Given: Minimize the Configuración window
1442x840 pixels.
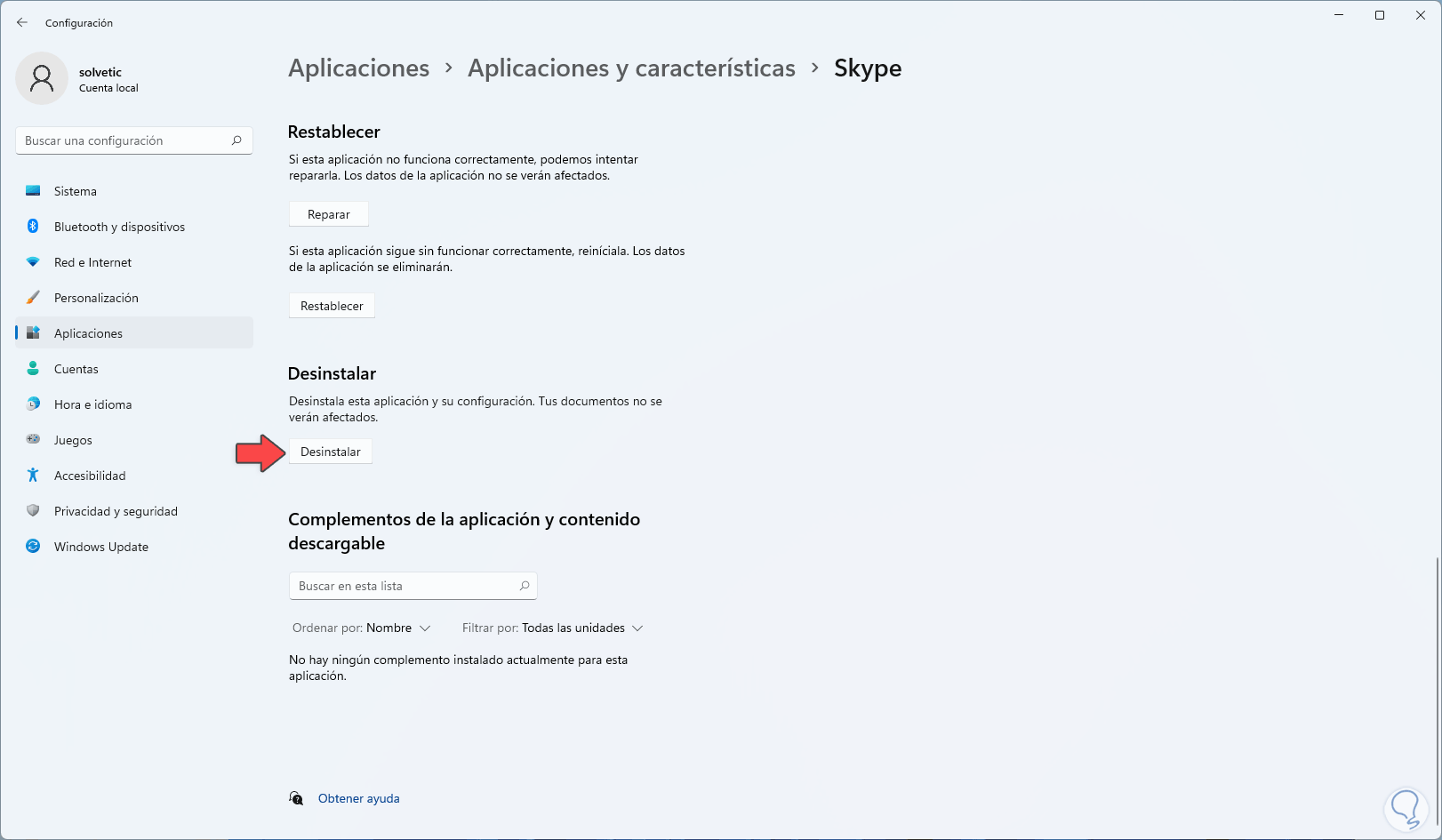Looking at the screenshot, I should (1339, 15).
